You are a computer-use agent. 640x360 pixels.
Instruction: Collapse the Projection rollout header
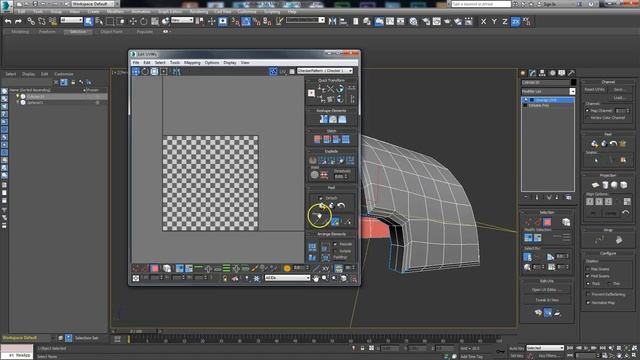(x=608, y=176)
